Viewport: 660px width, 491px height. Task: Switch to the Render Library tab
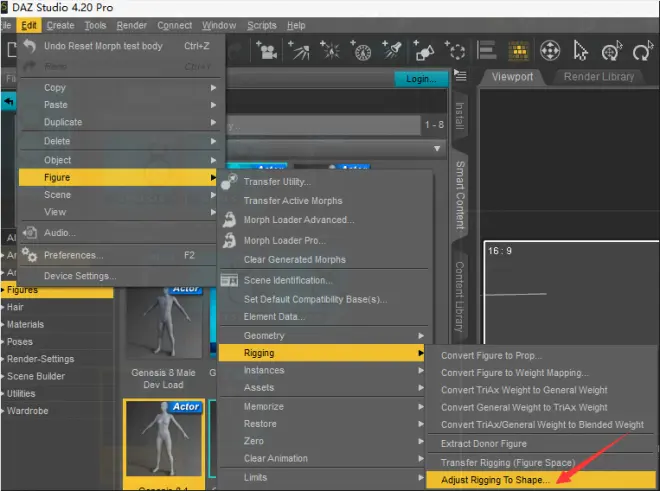pyautogui.click(x=599, y=77)
